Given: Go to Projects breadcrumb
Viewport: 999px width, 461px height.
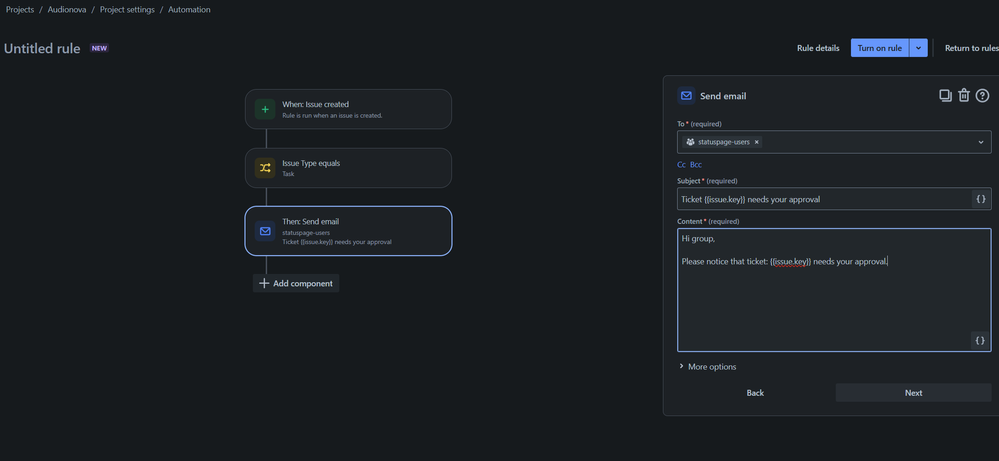Looking at the screenshot, I should tap(20, 10).
